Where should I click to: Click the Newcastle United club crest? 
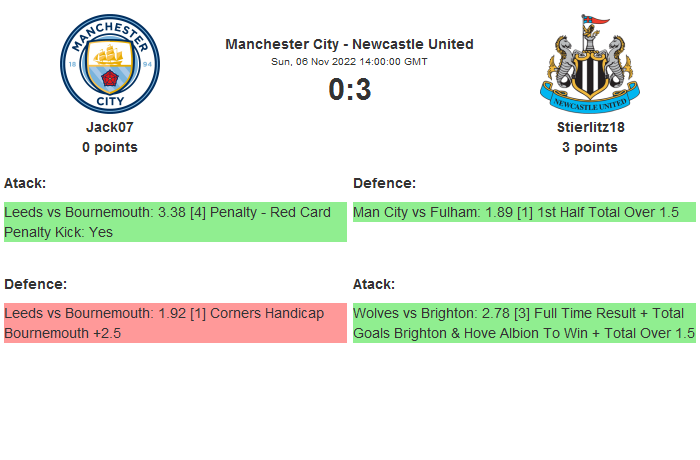tap(590, 64)
